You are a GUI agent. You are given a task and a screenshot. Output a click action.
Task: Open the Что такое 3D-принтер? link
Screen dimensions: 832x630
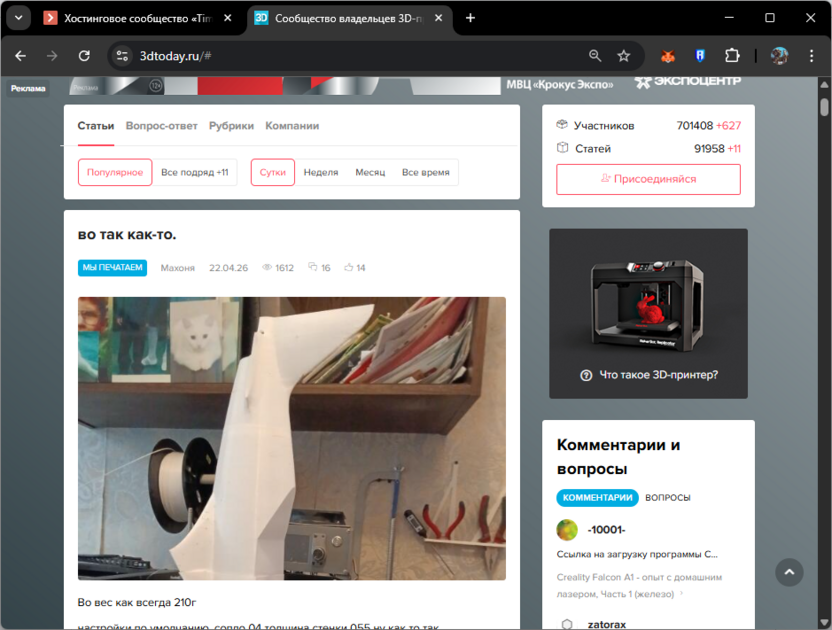click(658, 375)
